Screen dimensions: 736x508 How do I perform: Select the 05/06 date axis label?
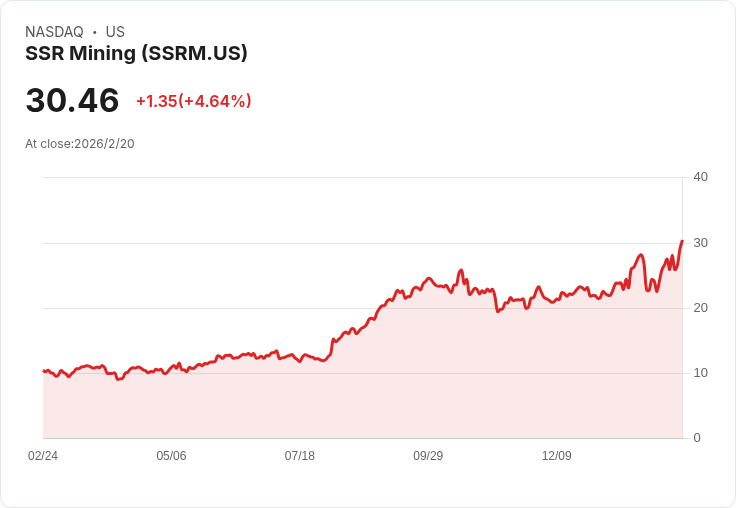click(171, 456)
